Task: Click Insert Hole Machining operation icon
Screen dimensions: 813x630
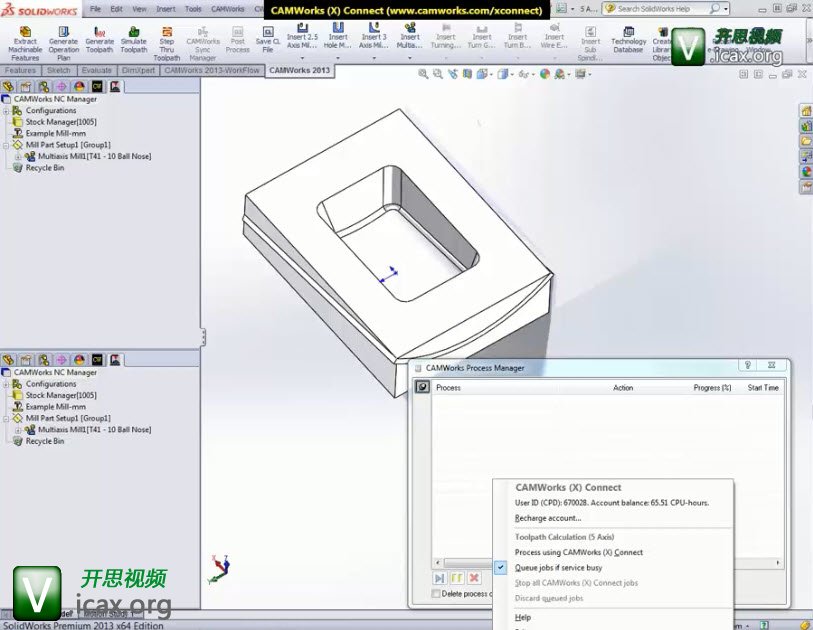Action: pos(338,27)
